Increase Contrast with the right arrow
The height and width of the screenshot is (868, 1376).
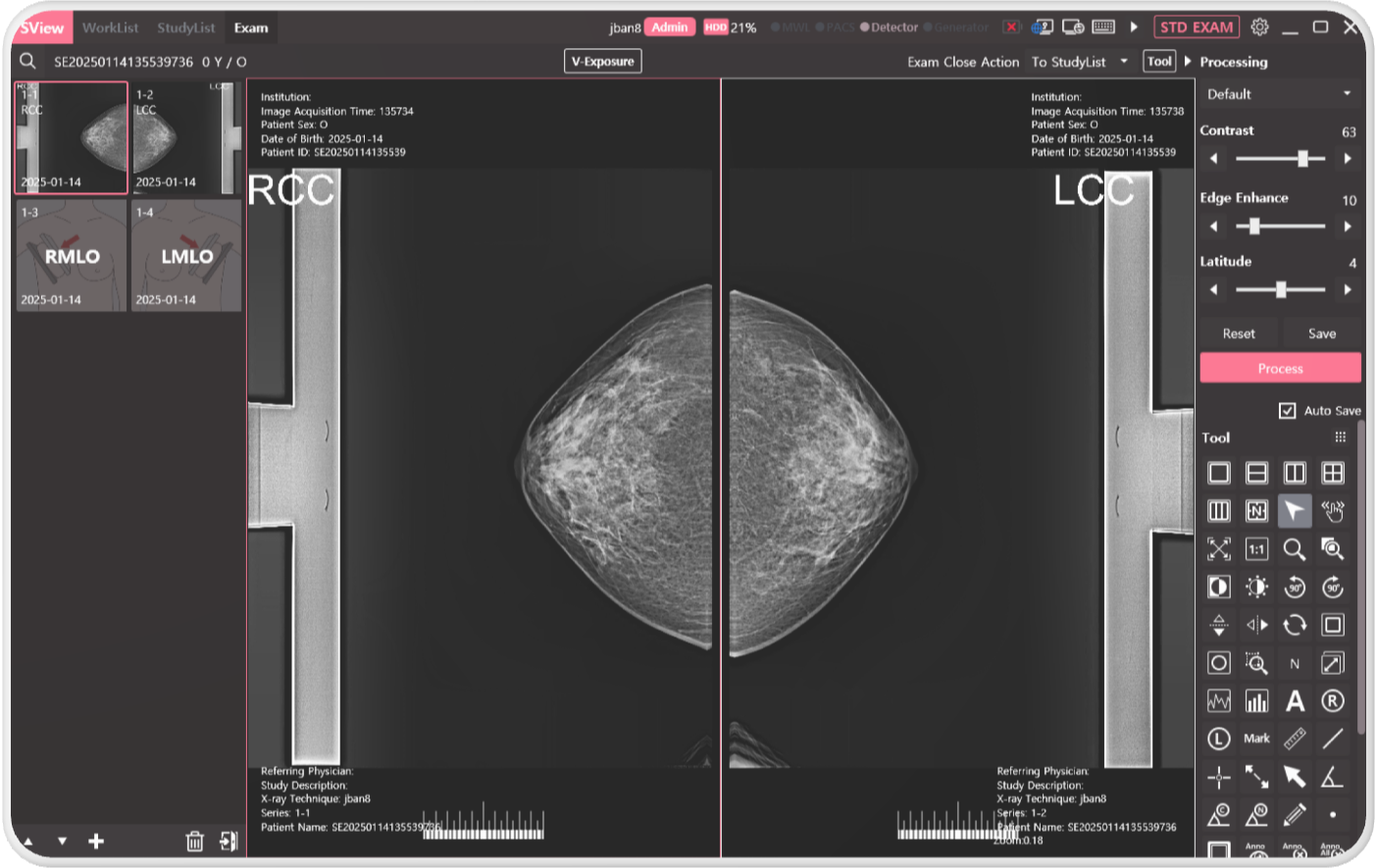(x=1348, y=158)
